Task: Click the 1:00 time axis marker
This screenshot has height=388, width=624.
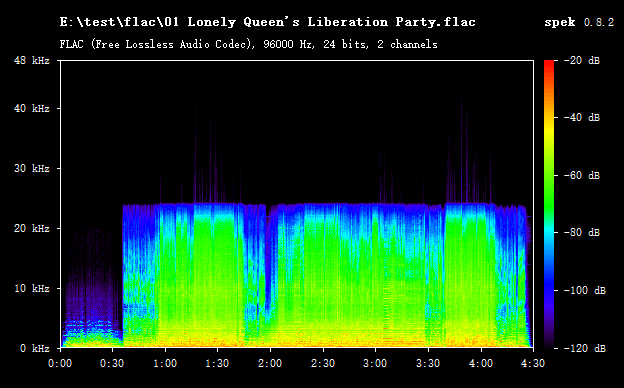Action: click(165, 363)
